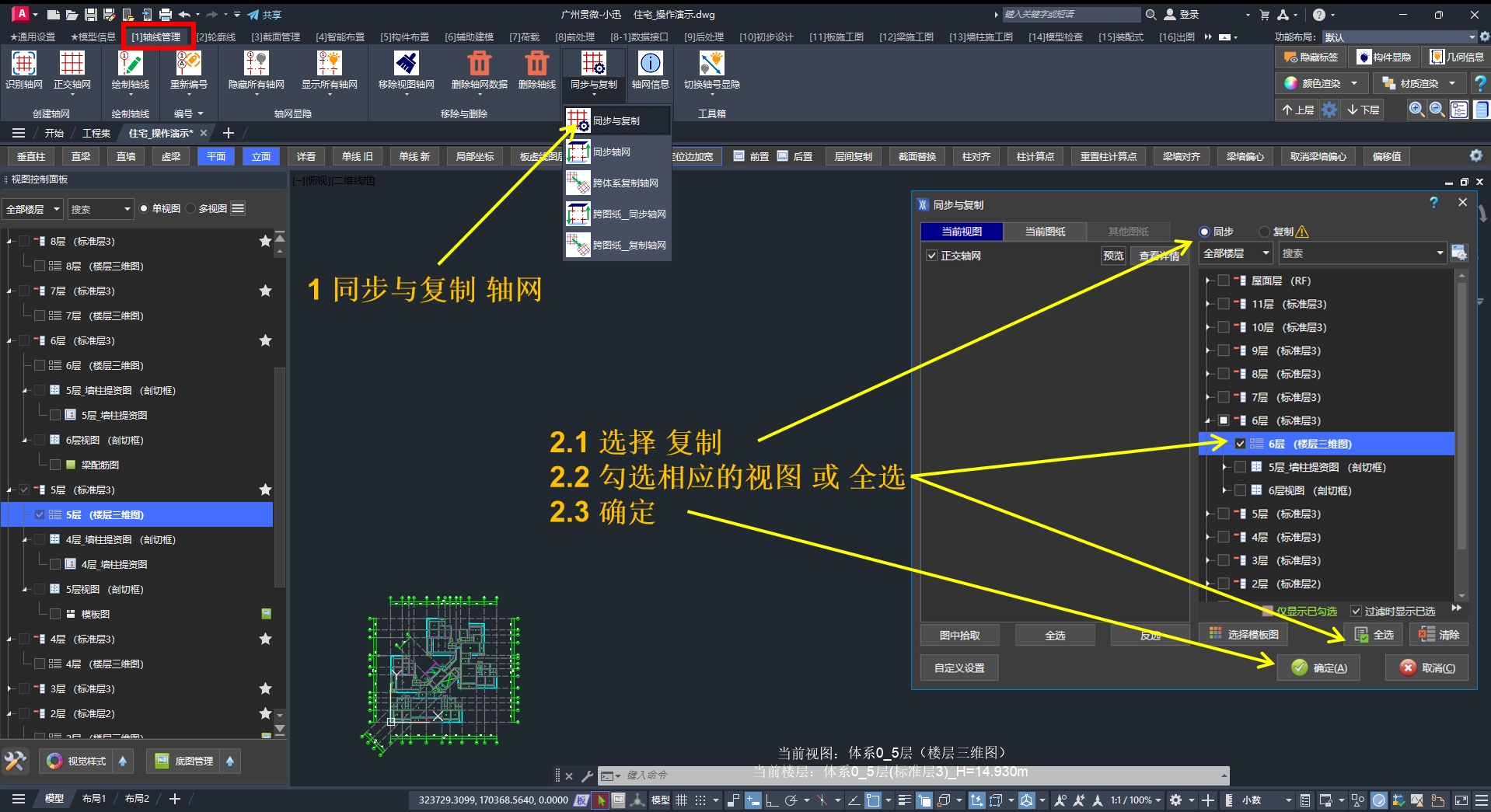Image resolution: width=1491 pixels, height=812 pixels.
Task: Toggle the 正交轴网 checkbox in dialog
Action: coord(931,256)
